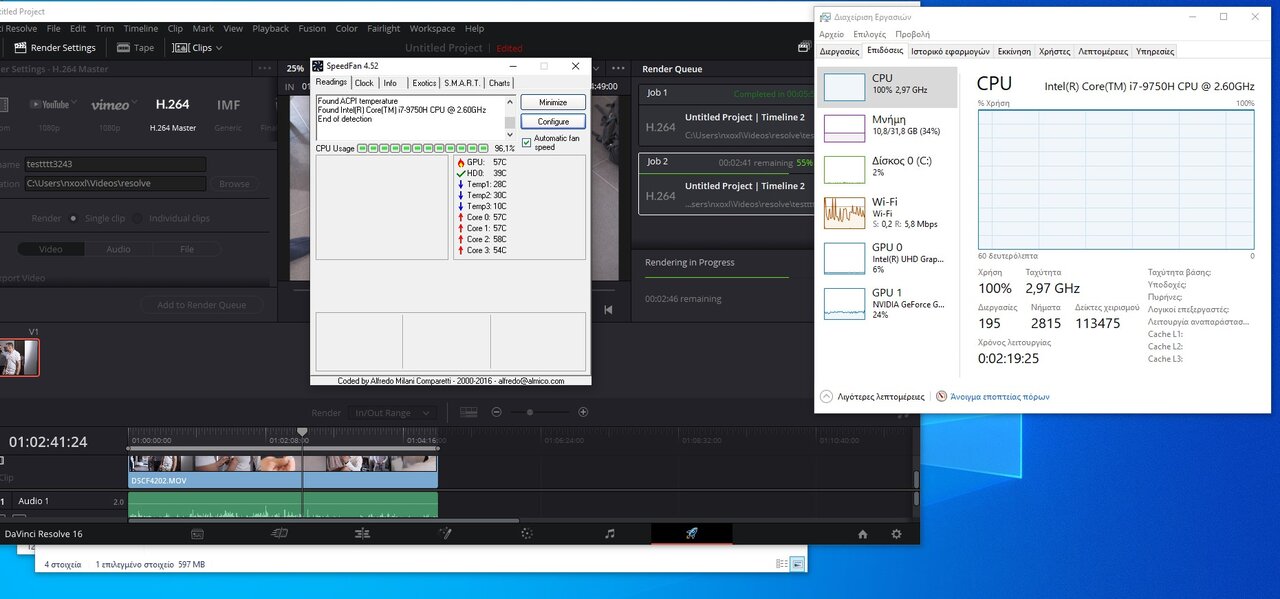Switch to the Clock tab in SpeedFan
The width and height of the screenshot is (1280, 599).
coord(364,83)
